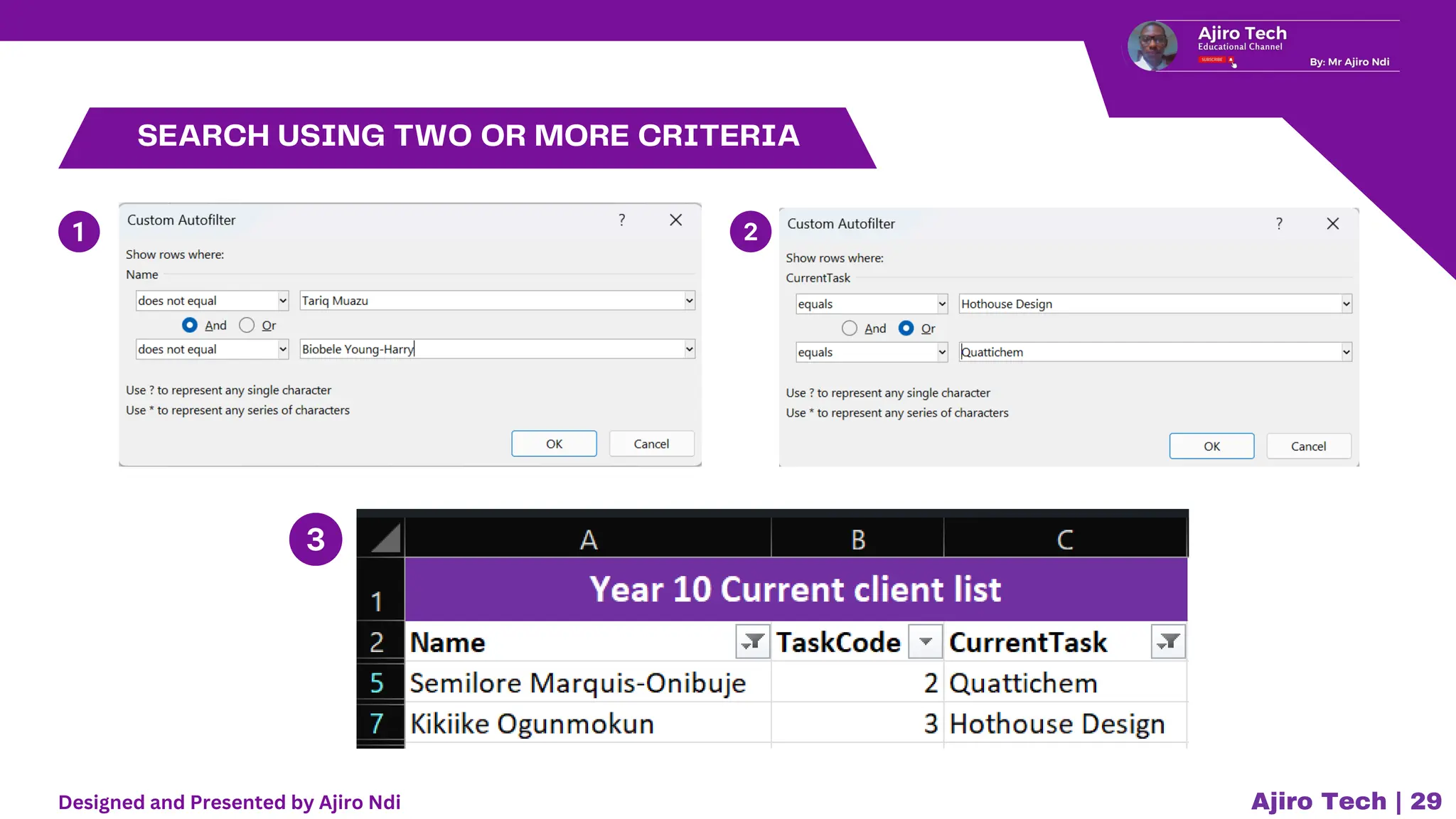Click the red subscribe badge icon
1456x819 pixels.
click(1213, 60)
